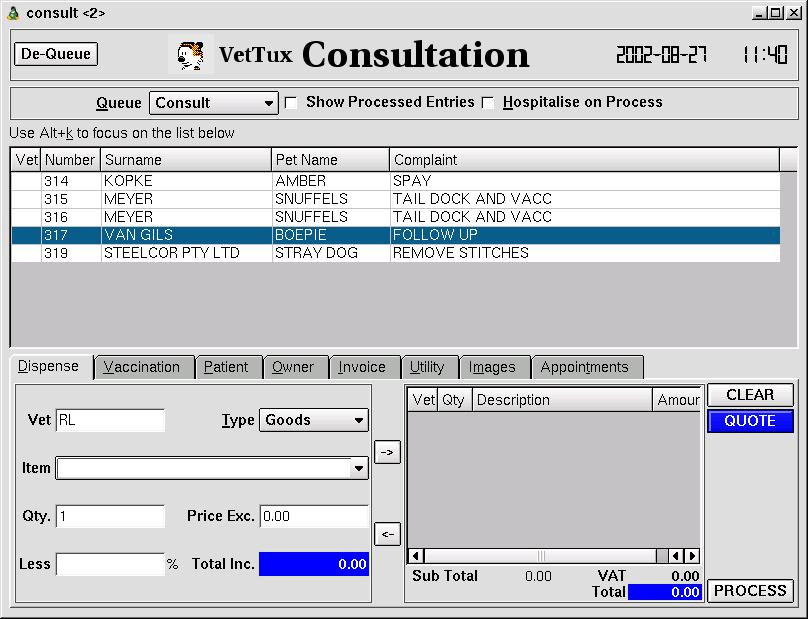Click the blue QUOTE button

(x=750, y=421)
